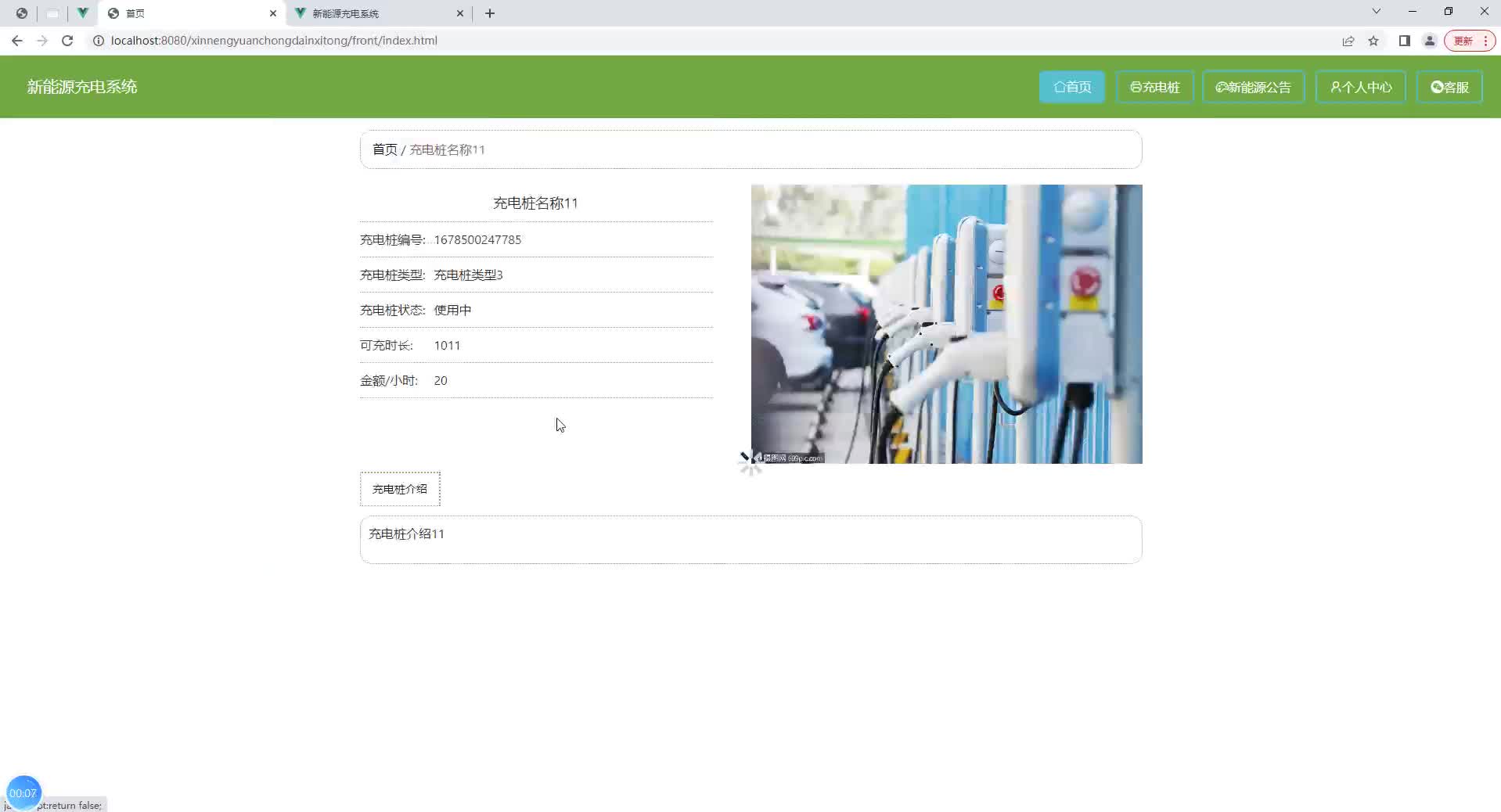Click the 新能源充电系统 site title

[82, 87]
